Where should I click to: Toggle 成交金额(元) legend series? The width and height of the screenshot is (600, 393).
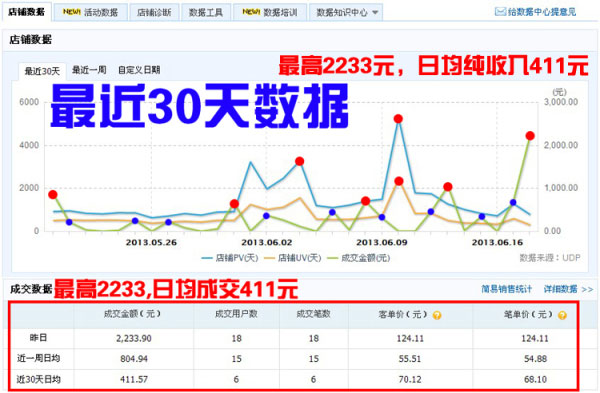pyautogui.click(x=359, y=258)
